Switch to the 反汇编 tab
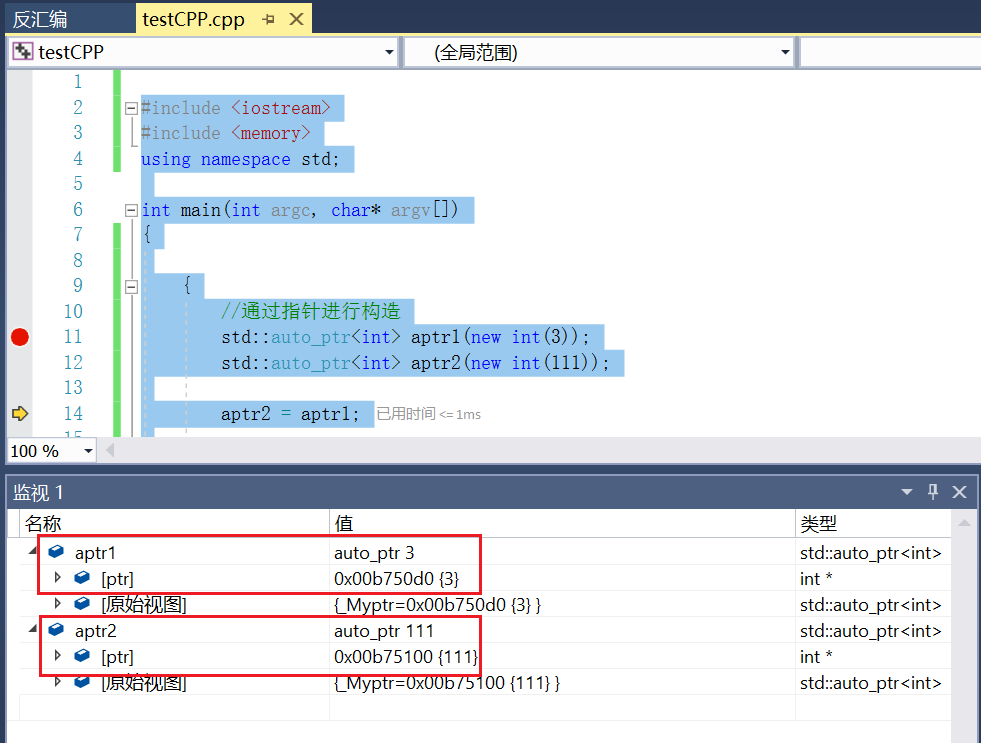Screen dimensions: 981x743 coord(40,17)
